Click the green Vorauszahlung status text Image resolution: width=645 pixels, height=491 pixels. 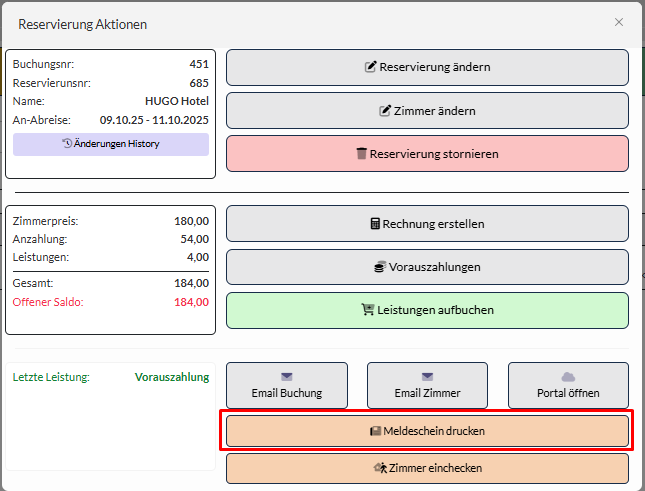coord(172,377)
